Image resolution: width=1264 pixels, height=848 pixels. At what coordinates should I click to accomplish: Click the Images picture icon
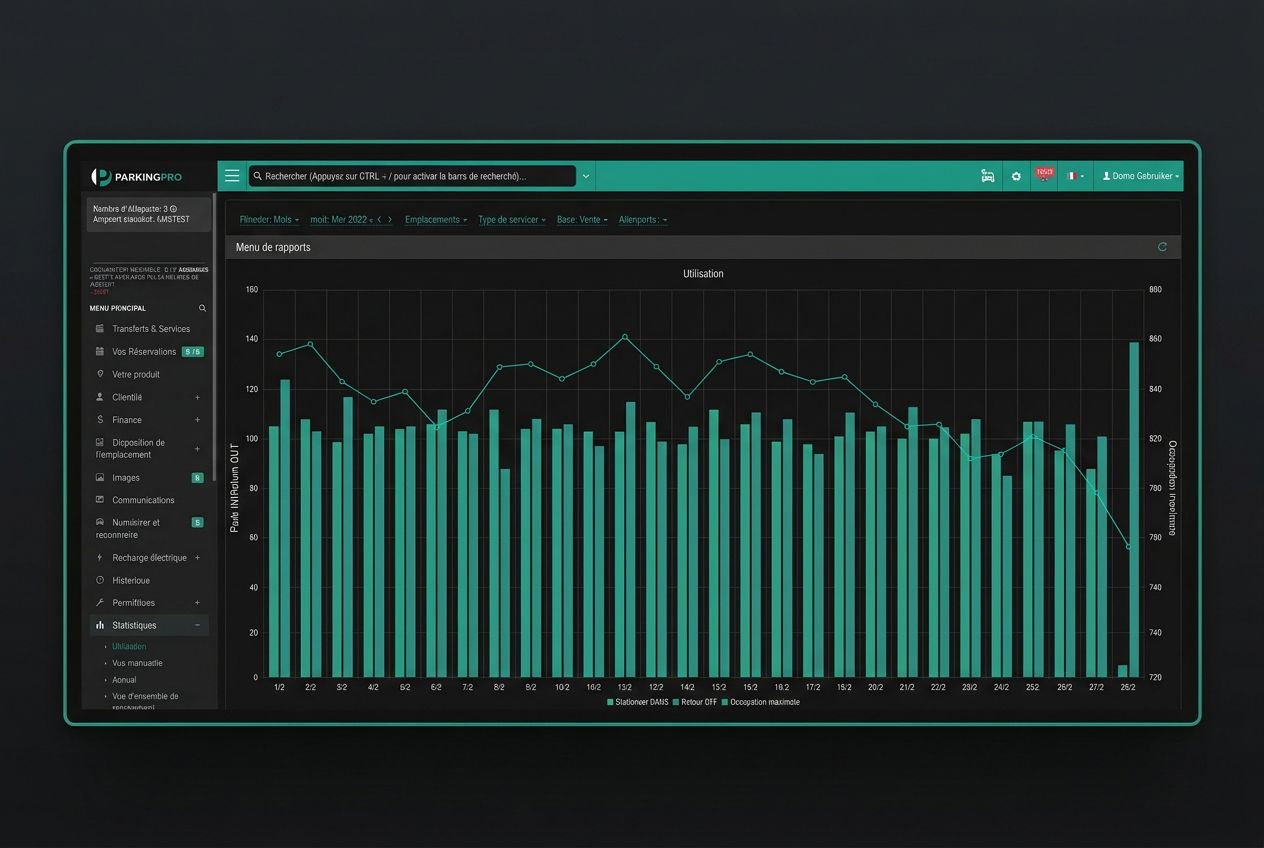(x=100, y=477)
